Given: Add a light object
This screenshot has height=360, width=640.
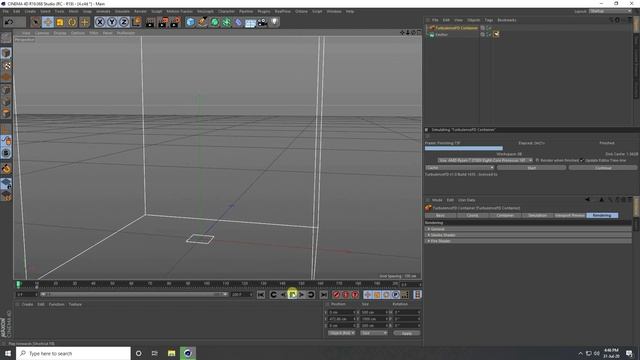Looking at the screenshot, I should tap(275, 22).
